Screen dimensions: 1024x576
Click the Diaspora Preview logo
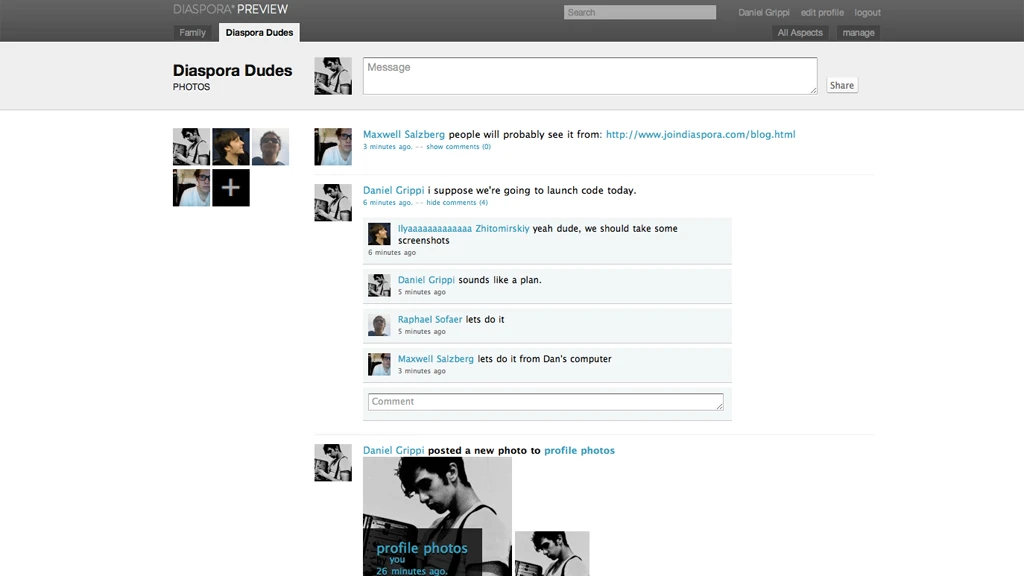tap(231, 9)
